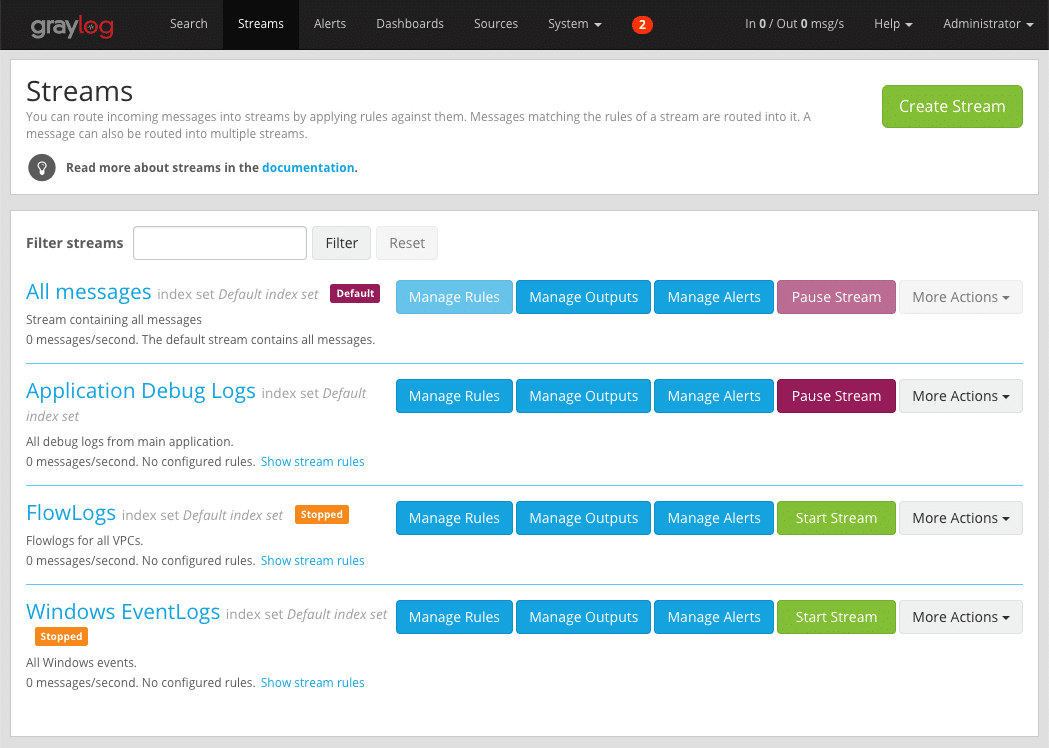Expand More Actions for Application Debug Logs
Screen dimensions: 1049x748
(x=960, y=396)
